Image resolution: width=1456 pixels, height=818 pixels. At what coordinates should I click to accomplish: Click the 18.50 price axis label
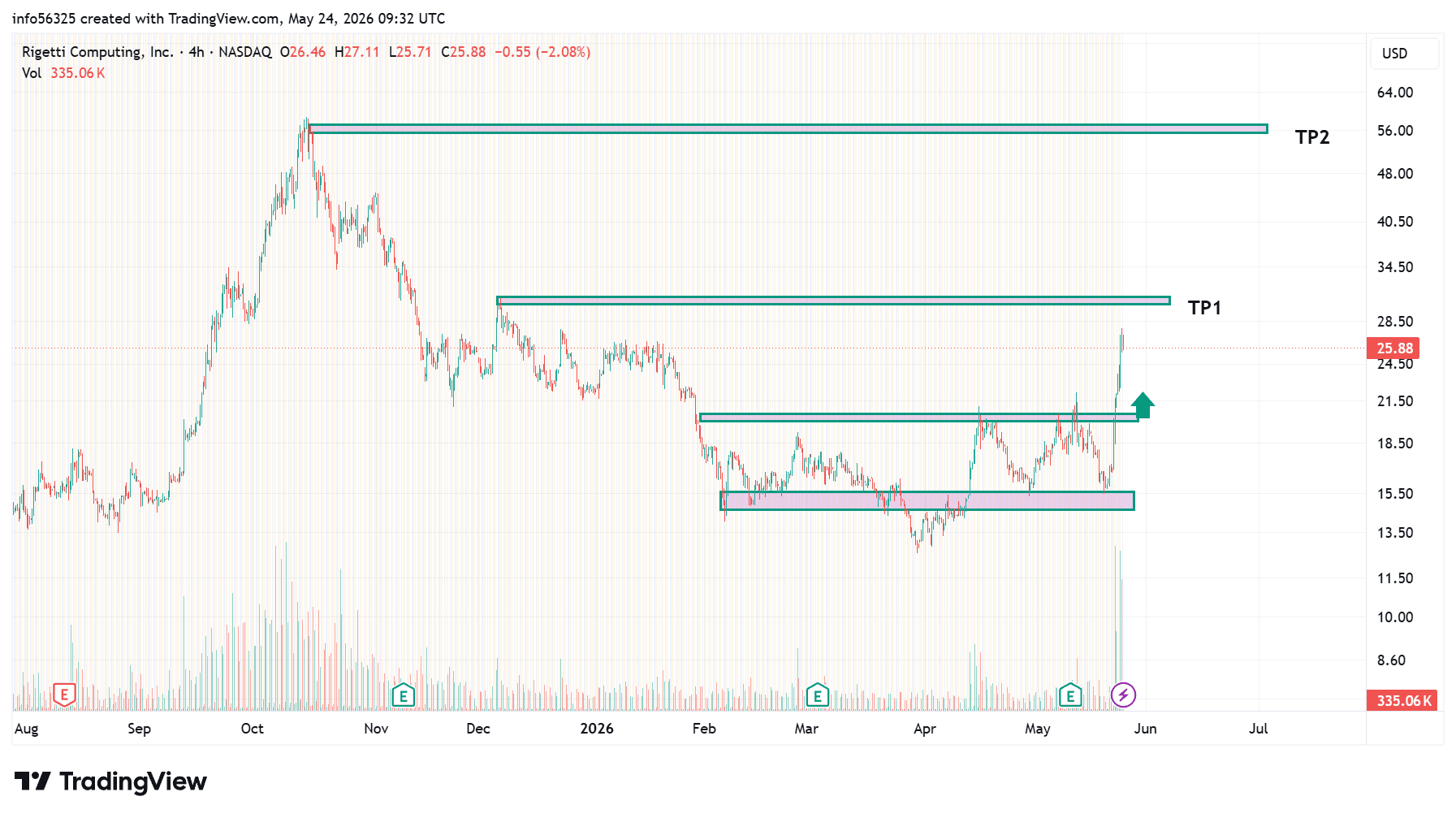[x=1395, y=444]
